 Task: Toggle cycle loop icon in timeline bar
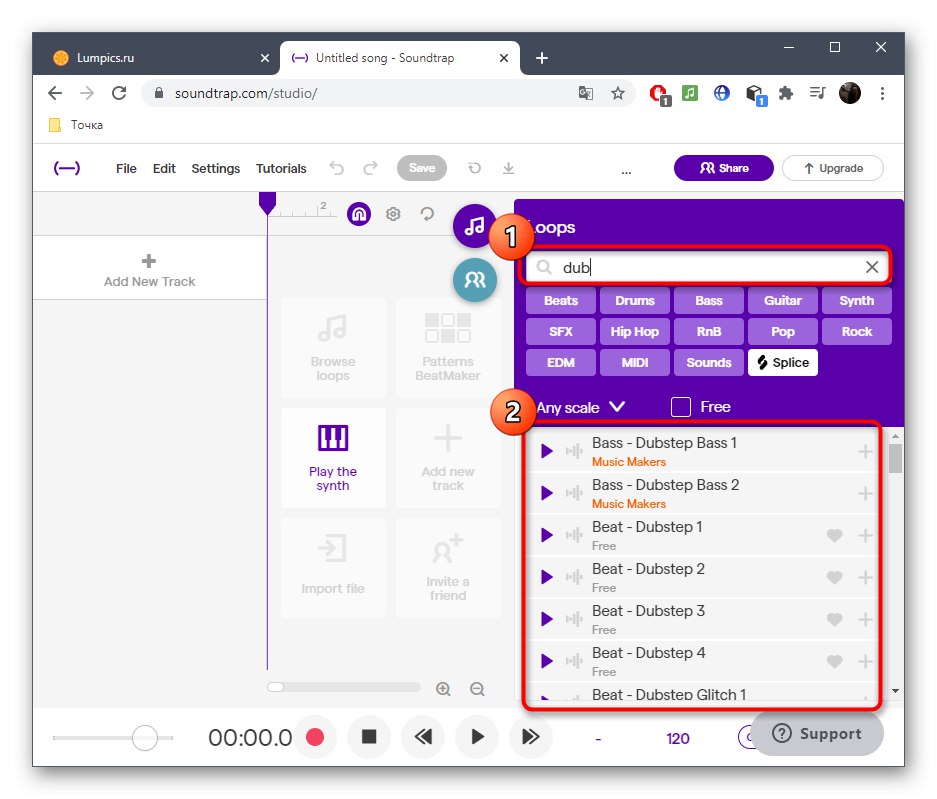click(x=427, y=214)
